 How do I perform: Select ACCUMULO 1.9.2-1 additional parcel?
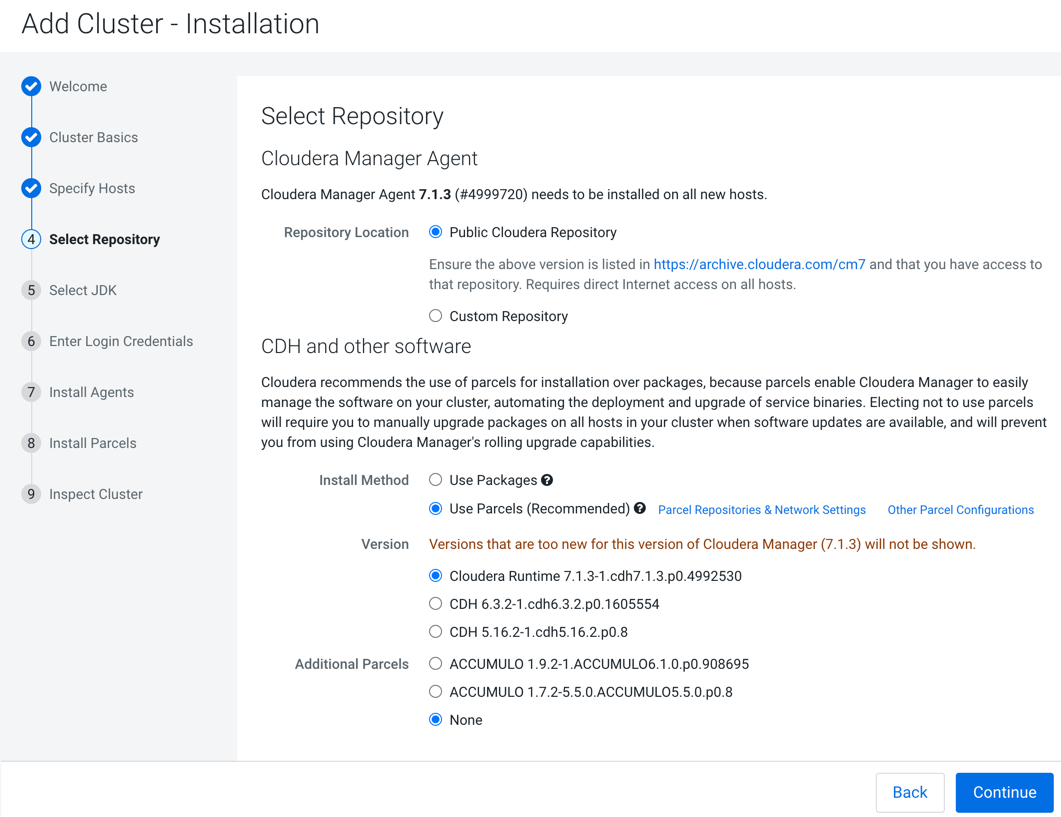tap(436, 665)
